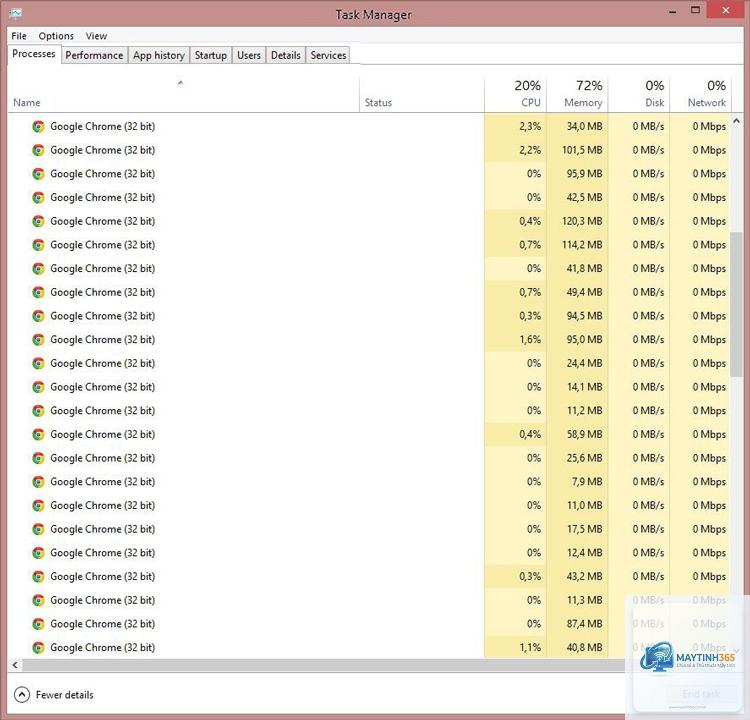
Task: Click the horizontal scrollbar left arrow
Action: tap(15, 665)
